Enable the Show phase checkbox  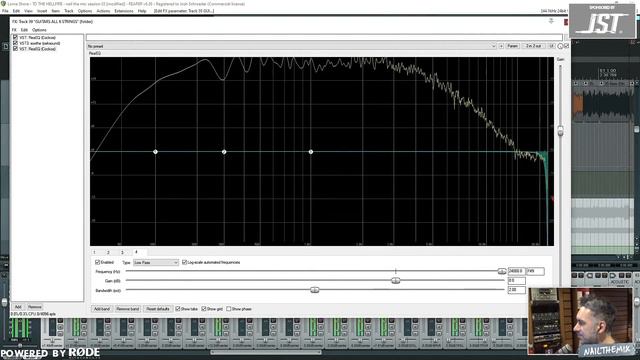coord(229,309)
